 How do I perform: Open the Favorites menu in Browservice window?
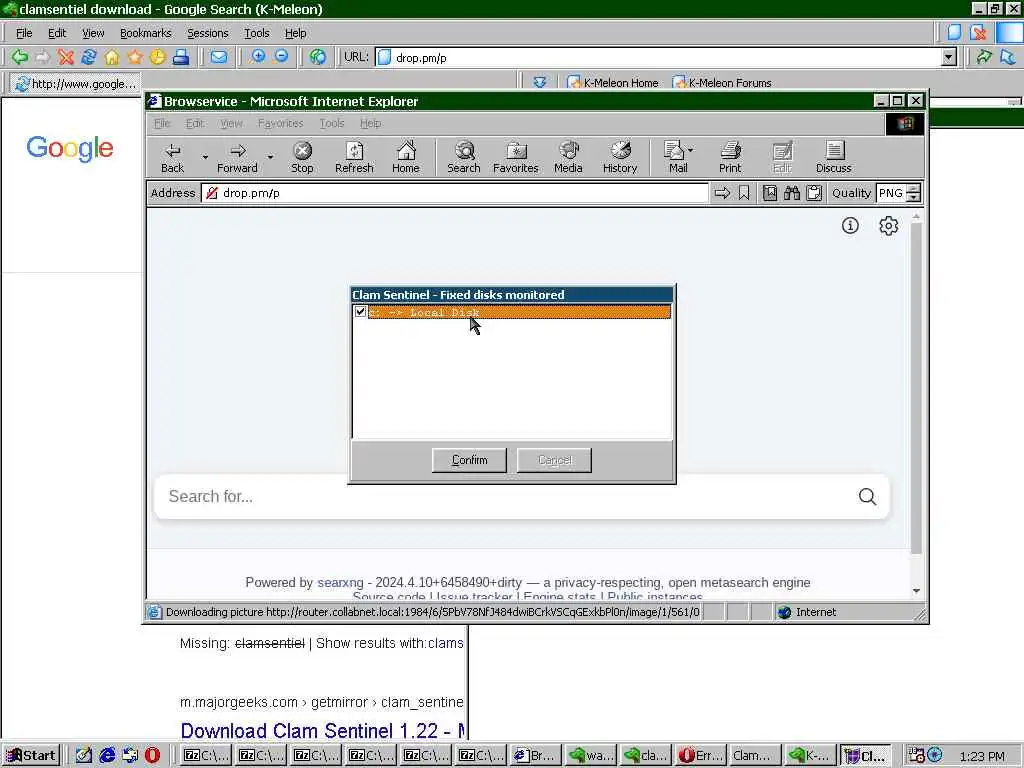pos(280,123)
